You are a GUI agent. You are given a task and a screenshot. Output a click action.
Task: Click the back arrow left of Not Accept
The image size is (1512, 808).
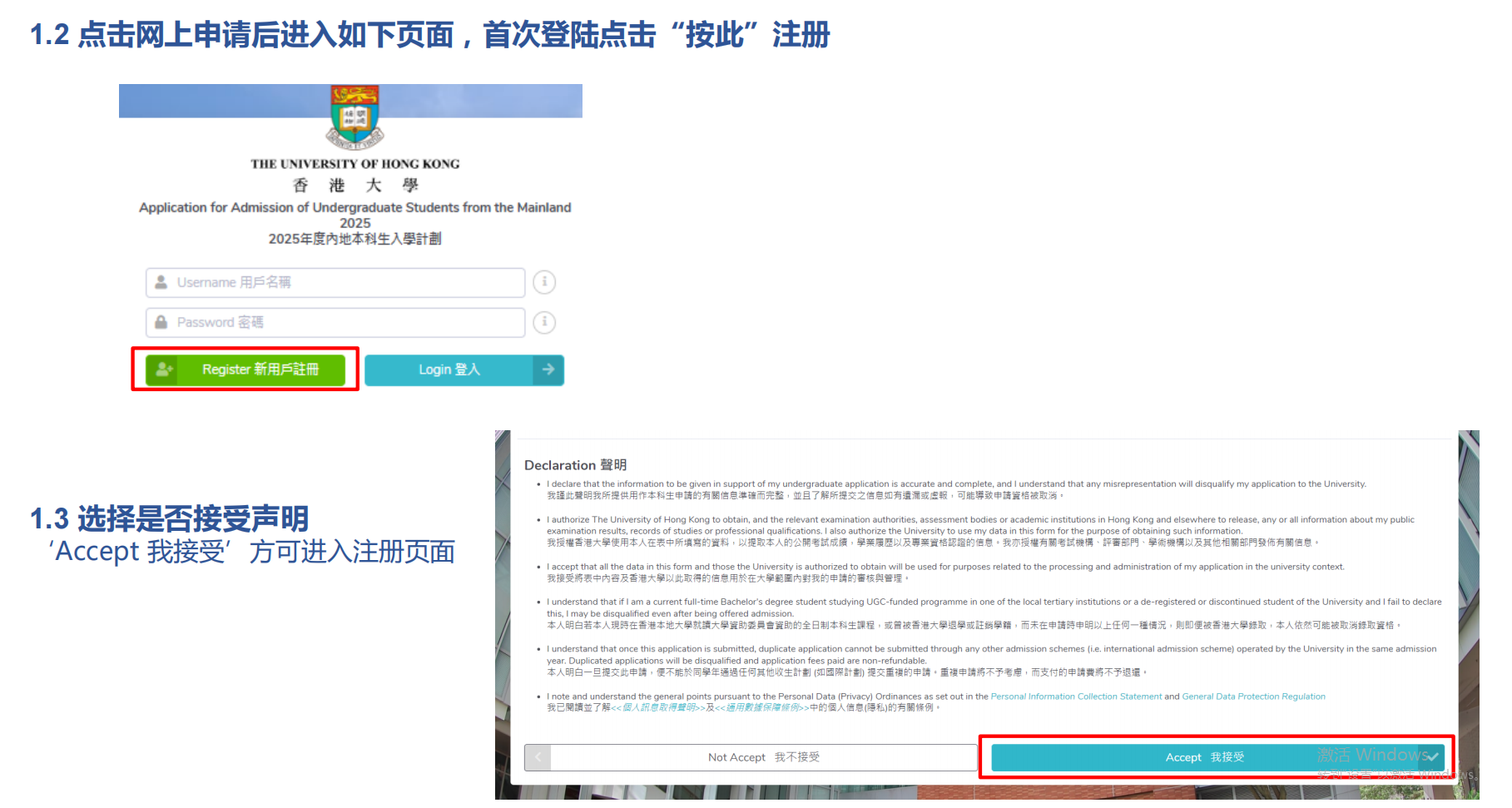click(x=538, y=757)
